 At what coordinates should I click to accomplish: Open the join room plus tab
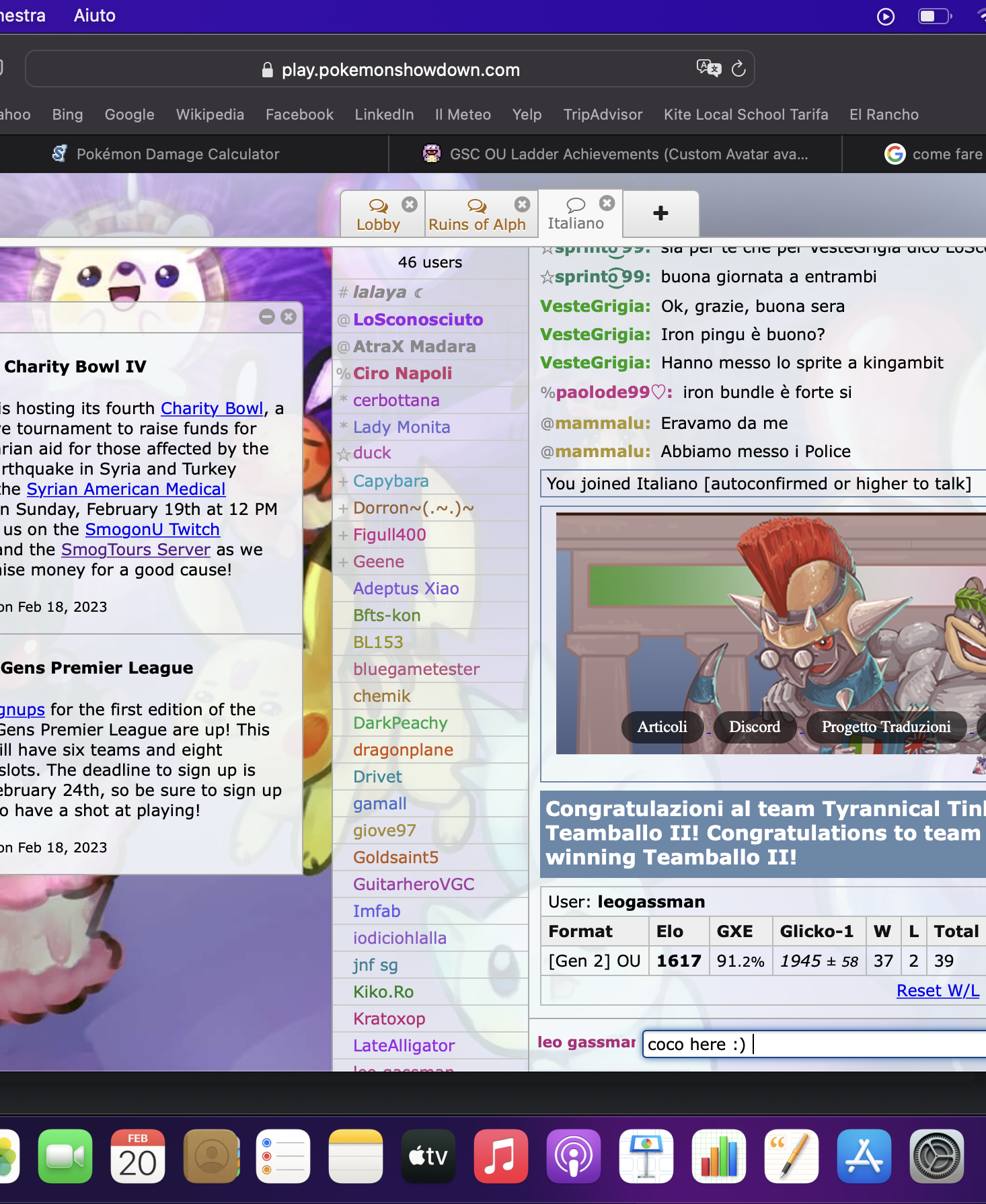coord(660,213)
